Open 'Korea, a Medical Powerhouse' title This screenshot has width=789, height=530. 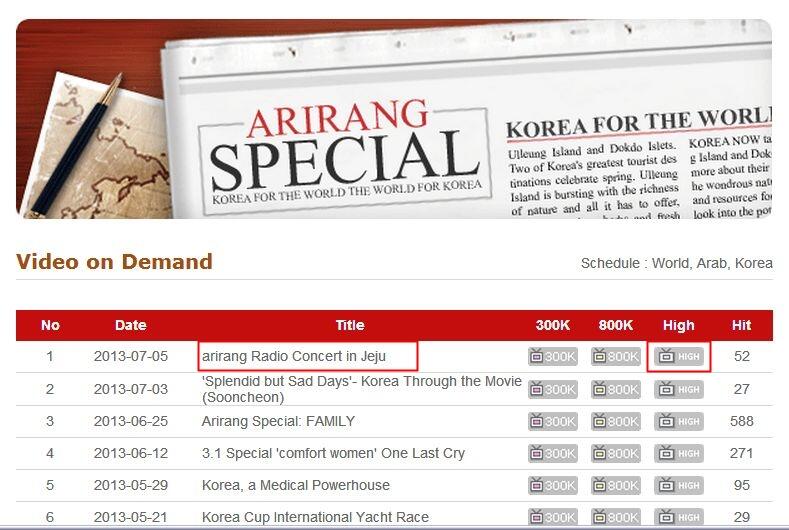coord(296,485)
